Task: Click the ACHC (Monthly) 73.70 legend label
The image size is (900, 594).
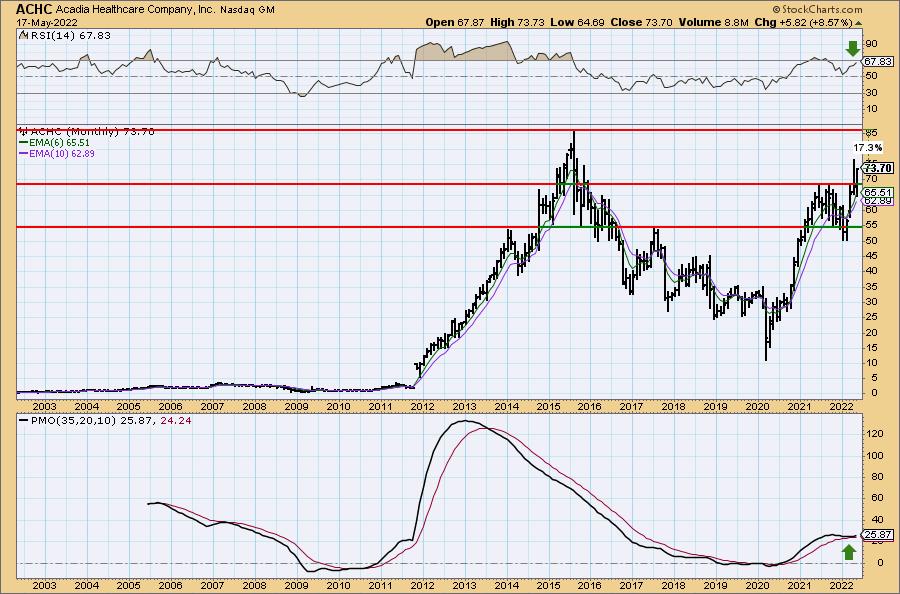Action: (92, 131)
